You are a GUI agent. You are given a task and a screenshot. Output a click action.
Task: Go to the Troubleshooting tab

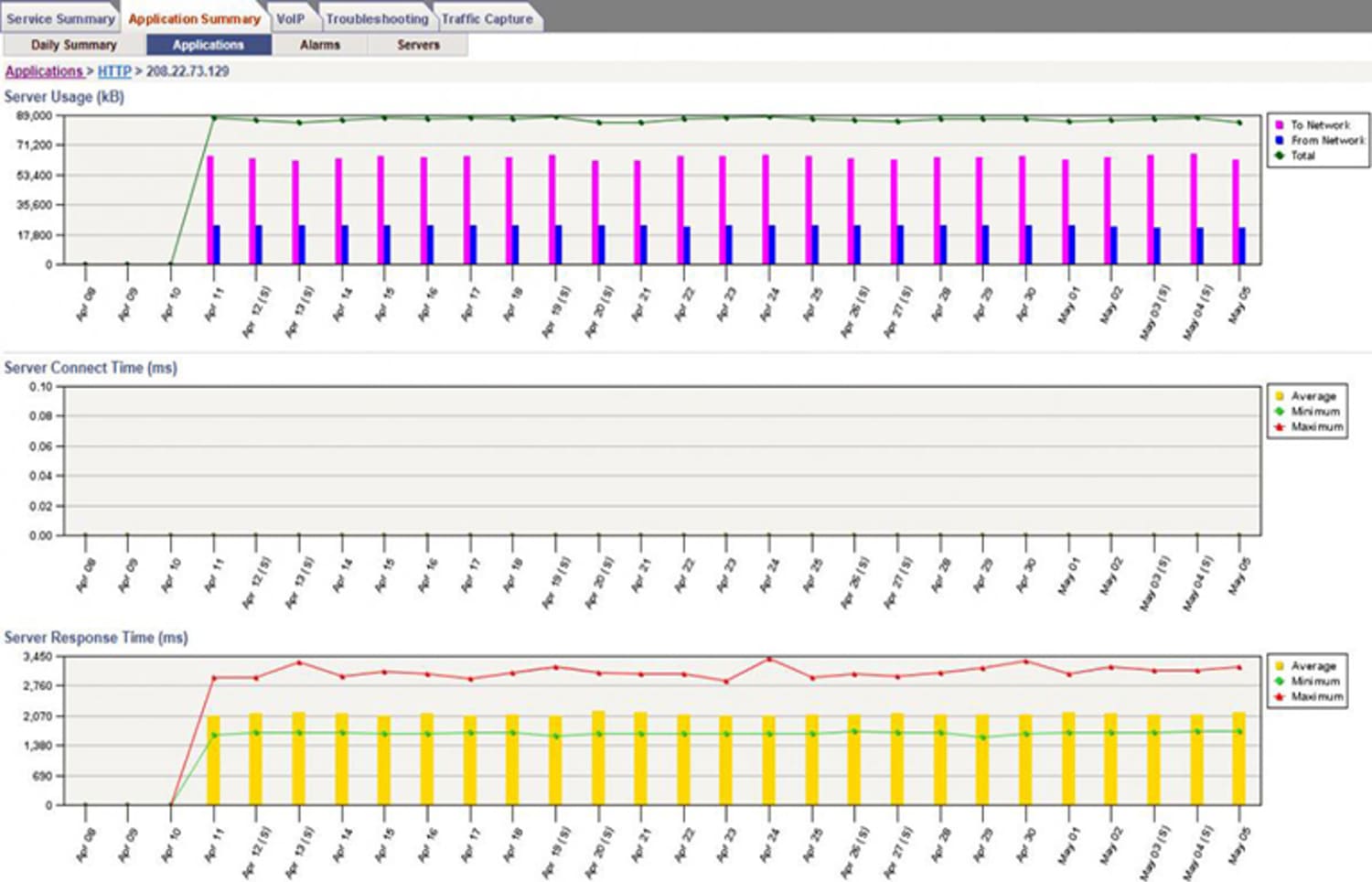pos(377,18)
